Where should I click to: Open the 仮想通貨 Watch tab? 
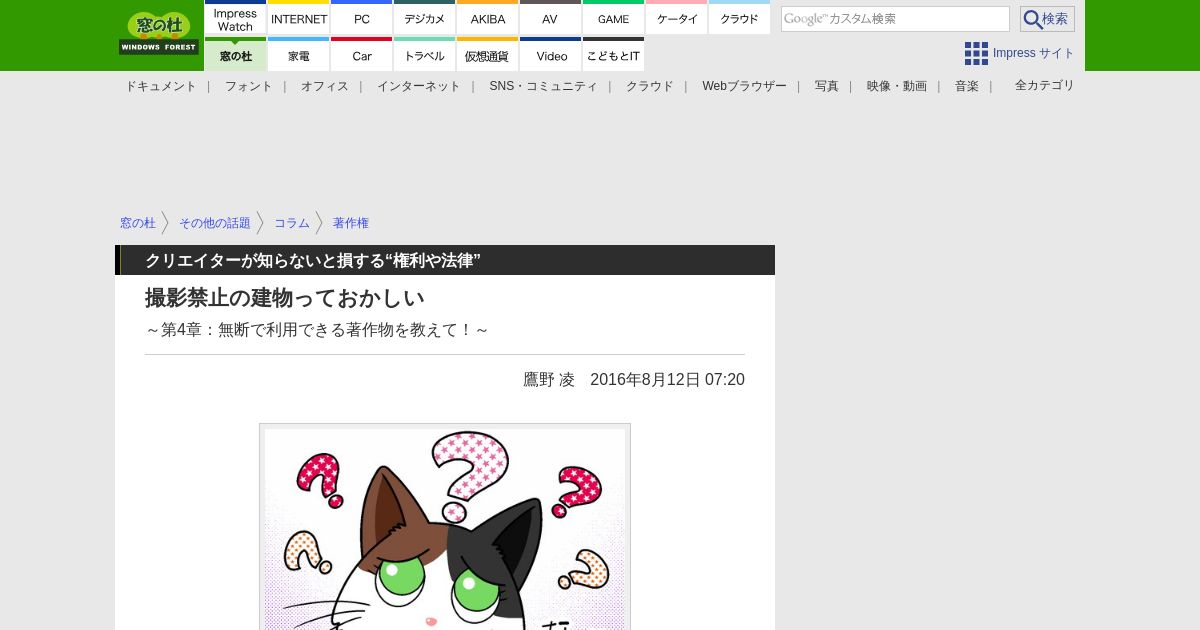coord(487,54)
